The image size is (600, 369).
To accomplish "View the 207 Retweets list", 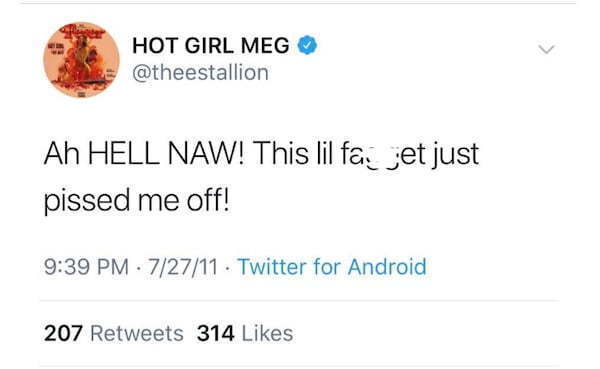I will [x=114, y=333].
